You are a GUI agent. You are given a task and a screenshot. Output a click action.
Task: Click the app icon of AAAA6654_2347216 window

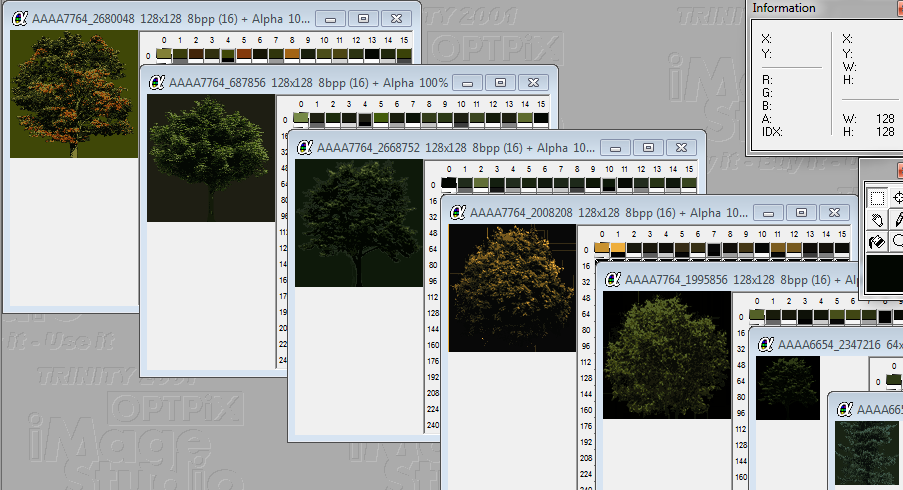(765, 344)
